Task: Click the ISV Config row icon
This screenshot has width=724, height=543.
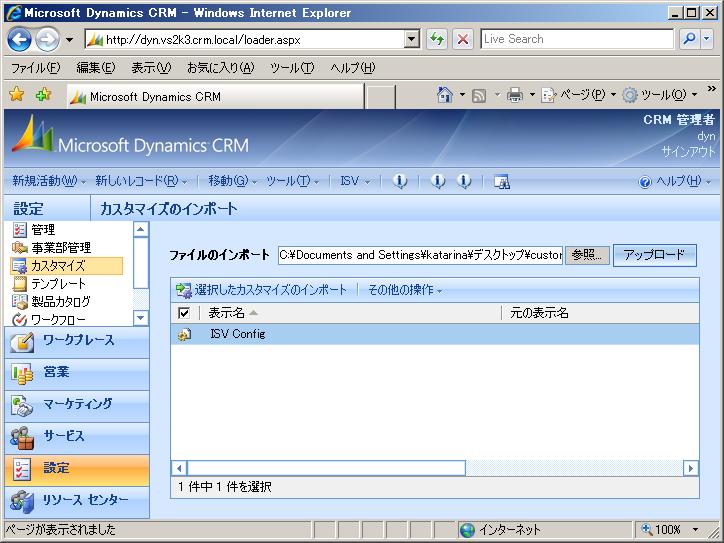Action: 184,334
